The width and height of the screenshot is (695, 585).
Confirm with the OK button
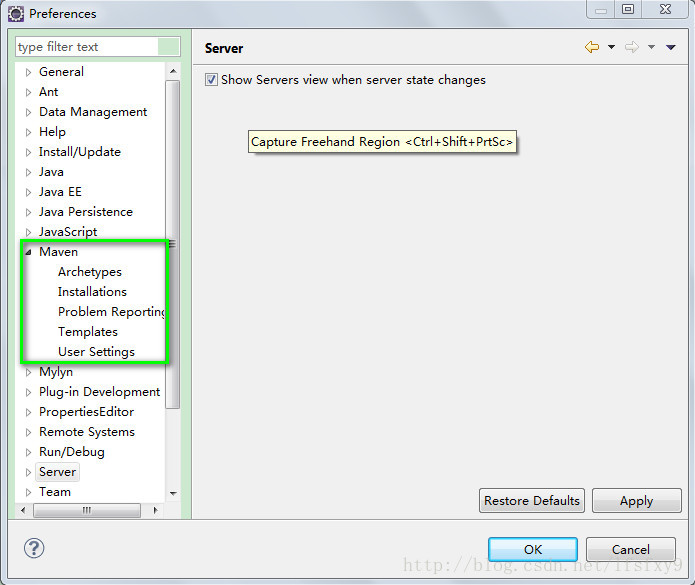pyautogui.click(x=532, y=549)
